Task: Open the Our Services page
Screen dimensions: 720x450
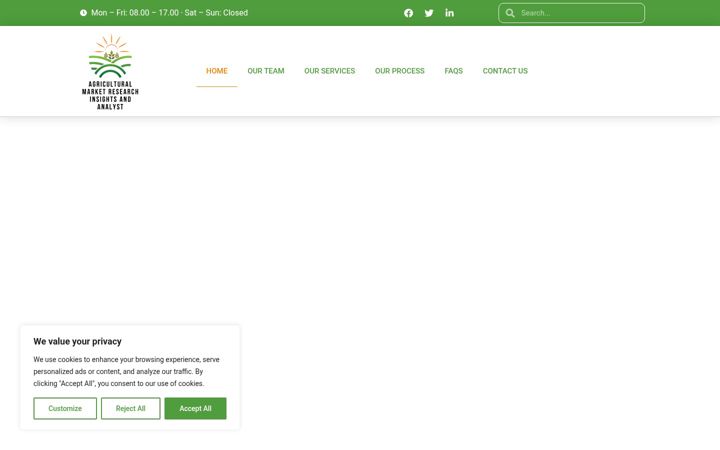Action: [330, 71]
